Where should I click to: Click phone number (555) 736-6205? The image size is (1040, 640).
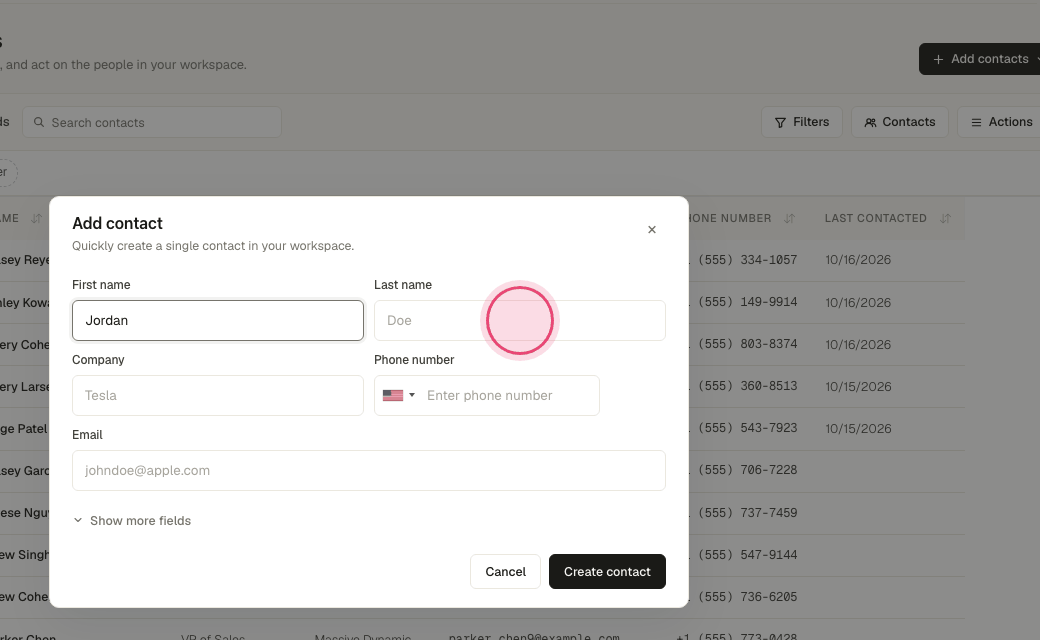coord(748,596)
